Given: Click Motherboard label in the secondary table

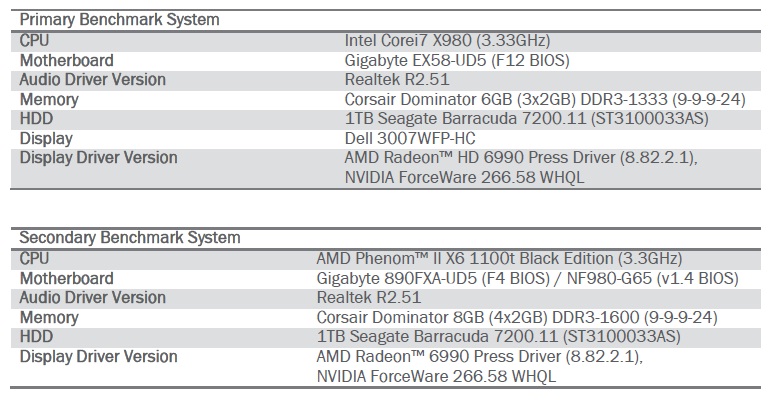Looking at the screenshot, I should pyautogui.click(x=67, y=278).
